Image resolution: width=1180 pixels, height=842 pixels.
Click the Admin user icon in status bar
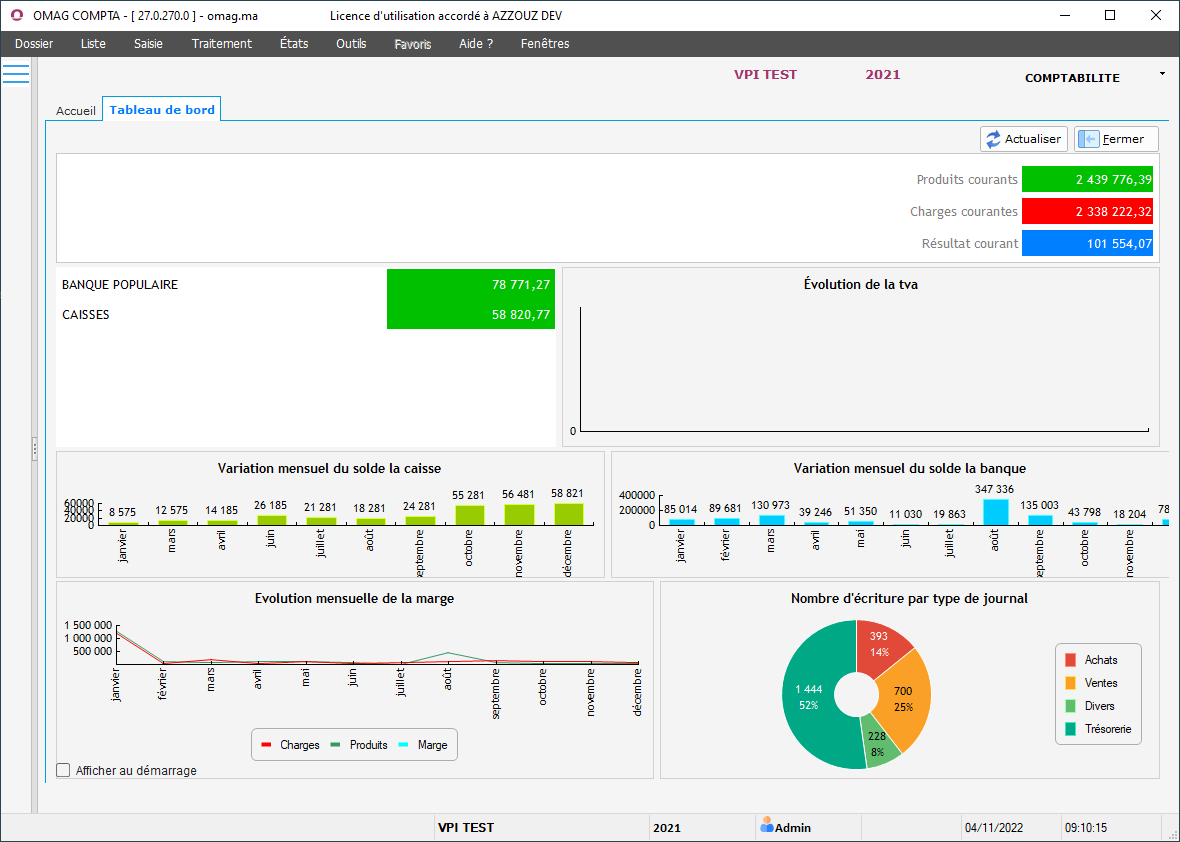click(x=767, y=826)
